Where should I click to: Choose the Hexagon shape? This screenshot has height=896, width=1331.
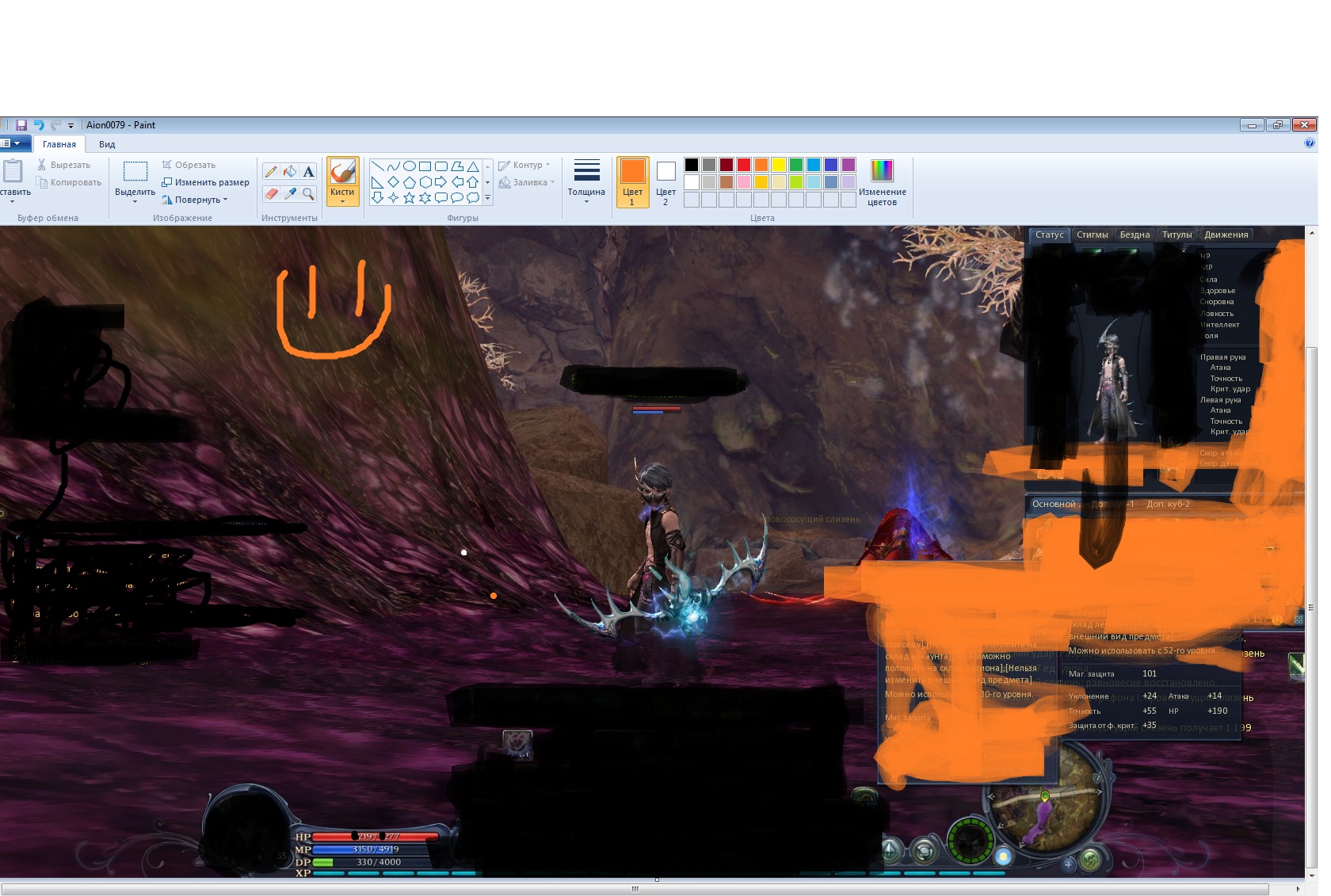tap(425, 182)
